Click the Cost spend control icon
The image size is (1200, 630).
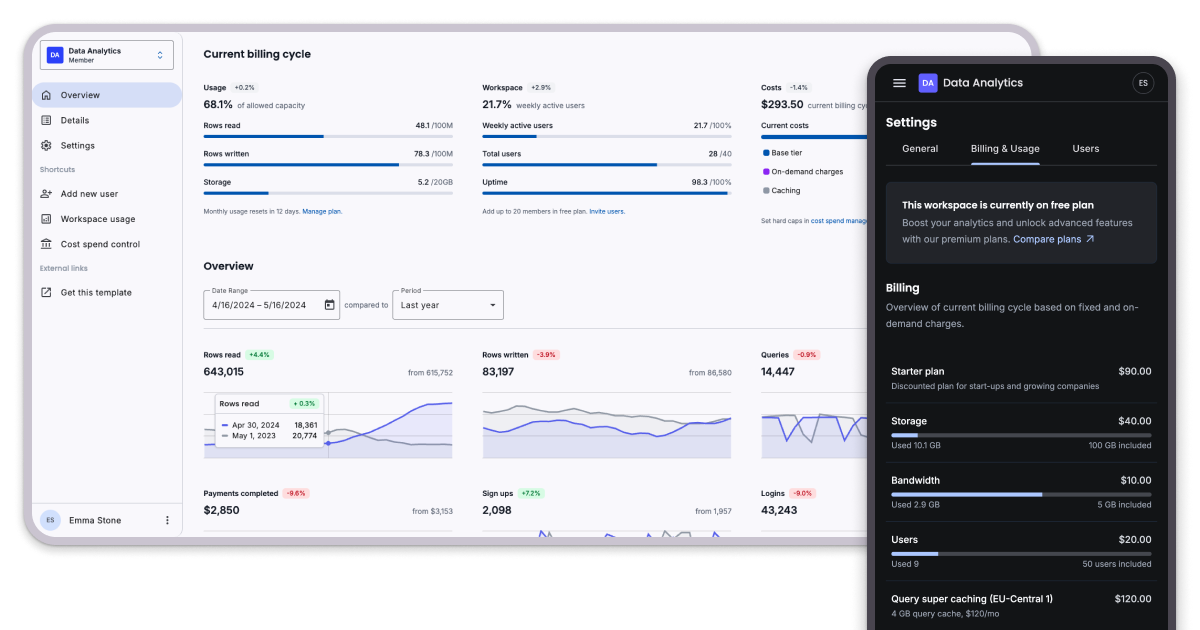[45, 243]
